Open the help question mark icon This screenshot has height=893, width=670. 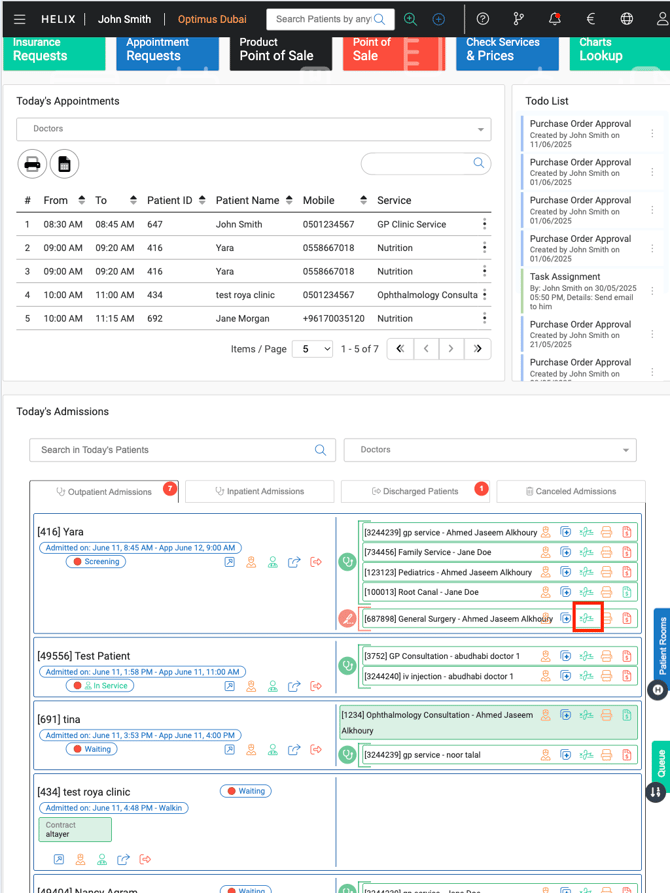(483, 19)
